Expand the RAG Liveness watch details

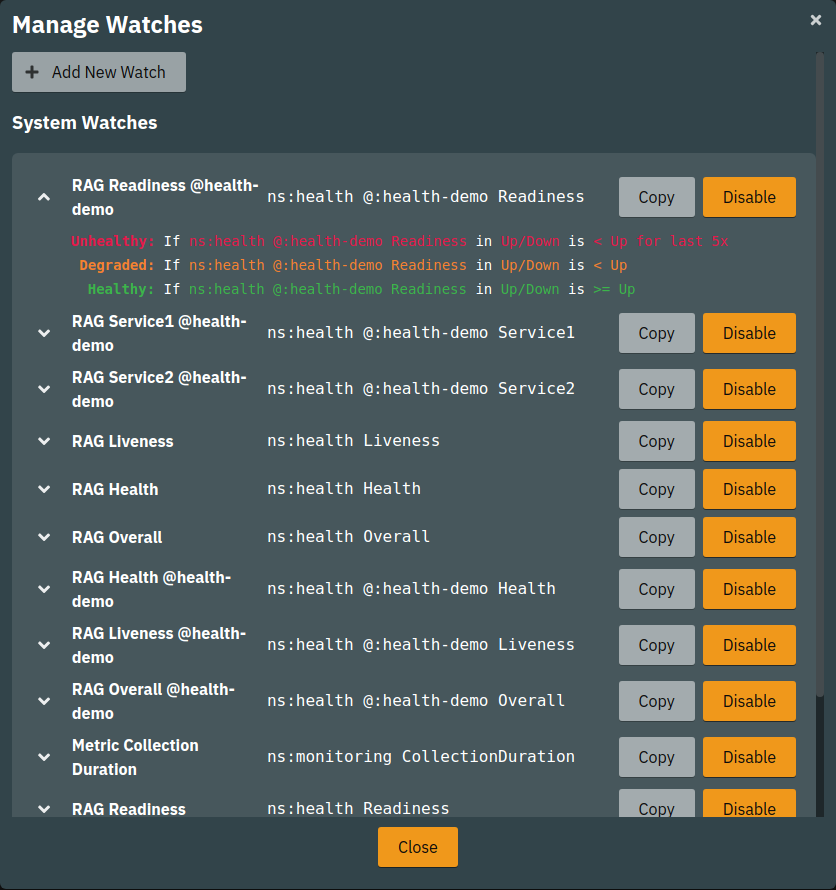pyautogui.click(x=43, y=441)
